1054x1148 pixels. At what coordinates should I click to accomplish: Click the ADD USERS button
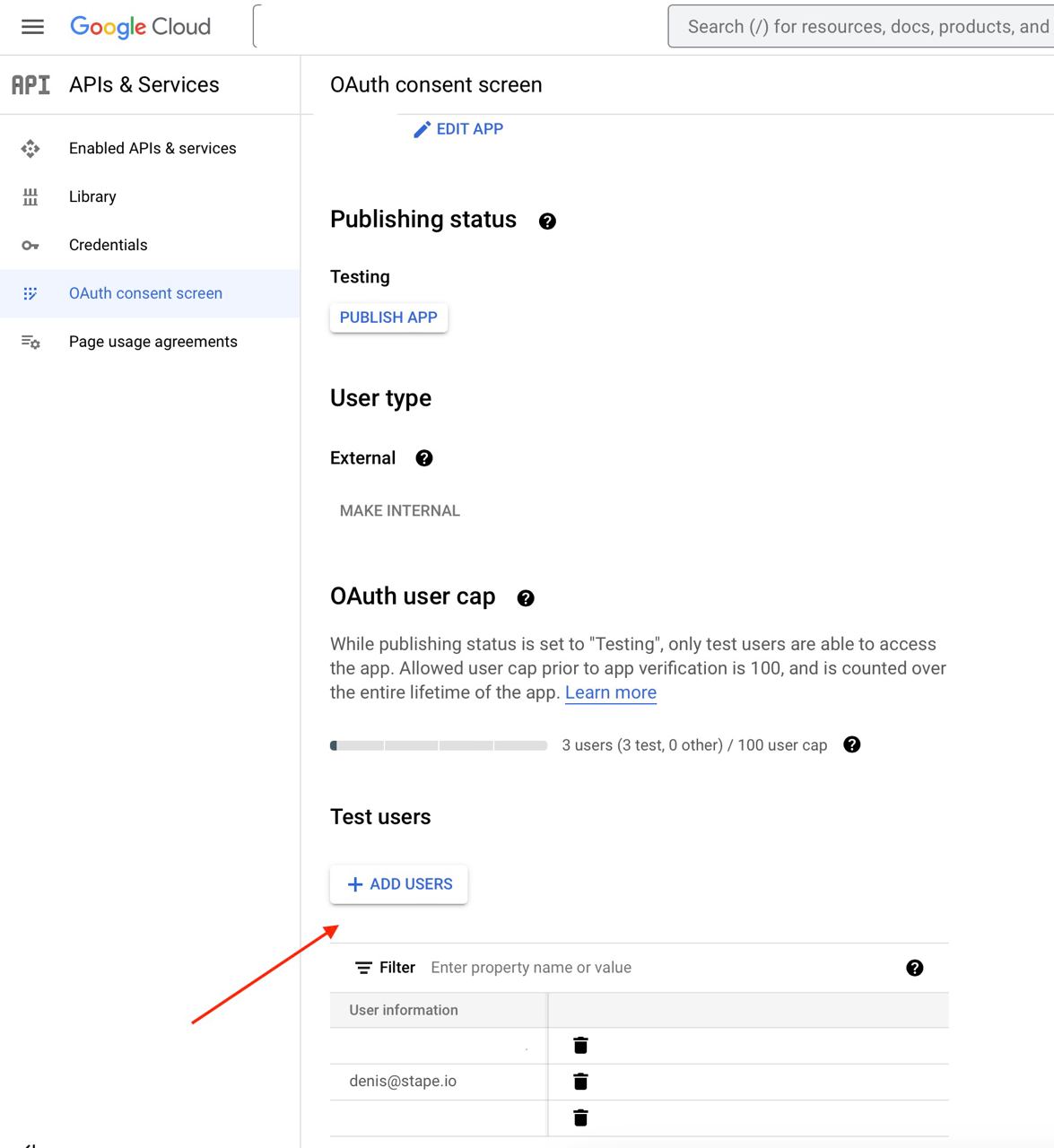click(398, 884)
